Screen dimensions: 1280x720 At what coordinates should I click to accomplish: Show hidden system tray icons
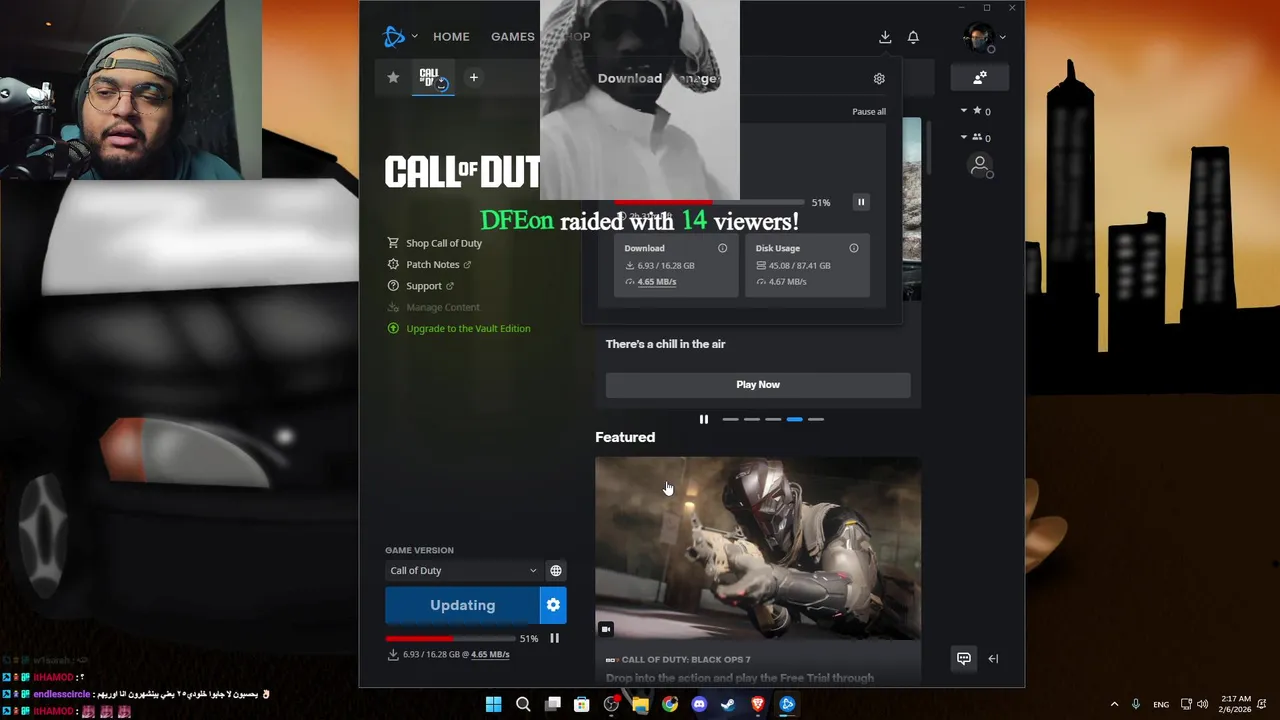pos(1114,704)
